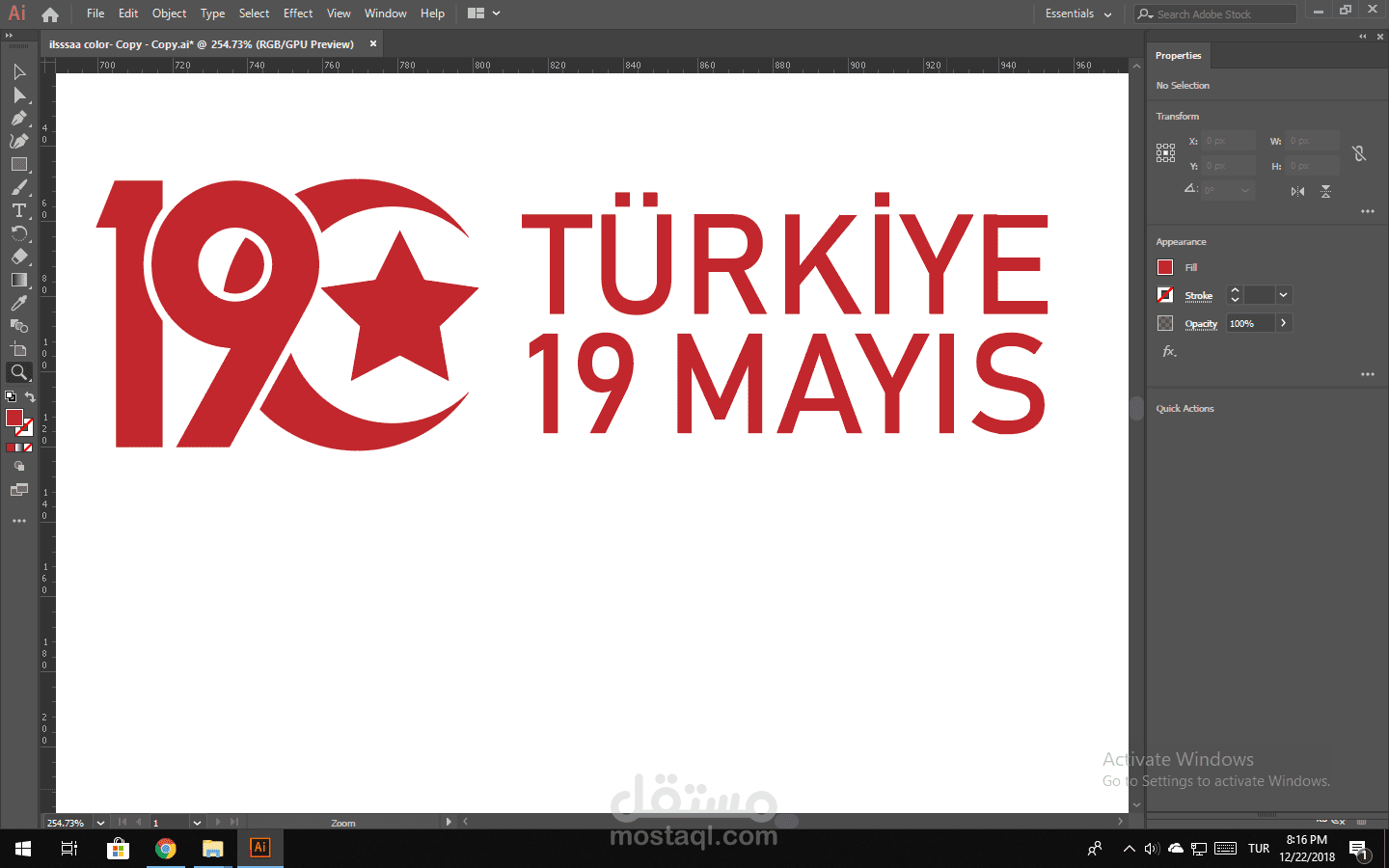Open the Draw mode button in the toolbar
Screen dimensions: 1389x868
(19, 466)
